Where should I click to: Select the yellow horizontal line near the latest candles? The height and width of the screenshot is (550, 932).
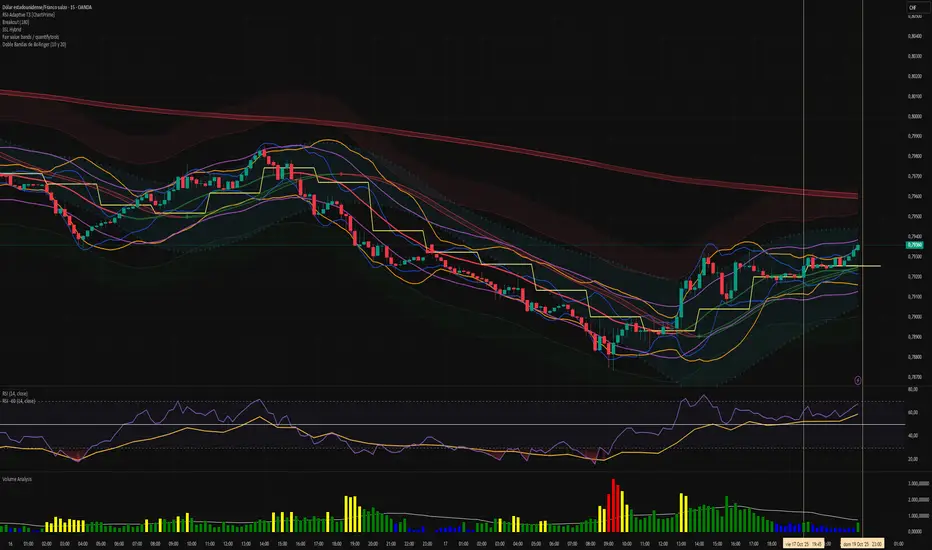click(868, 266)
